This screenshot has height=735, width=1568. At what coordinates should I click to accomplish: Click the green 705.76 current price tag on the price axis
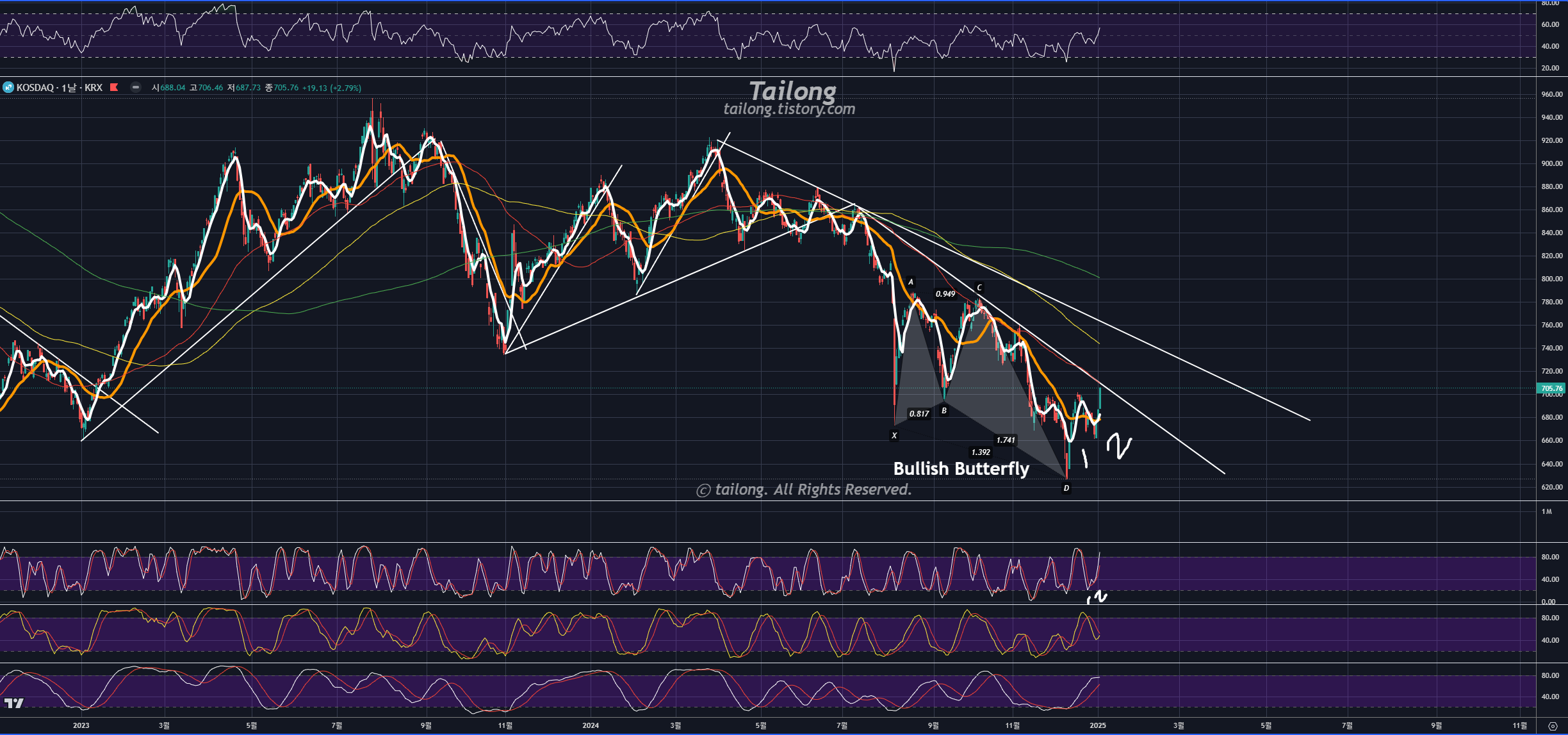(1551, 388)
